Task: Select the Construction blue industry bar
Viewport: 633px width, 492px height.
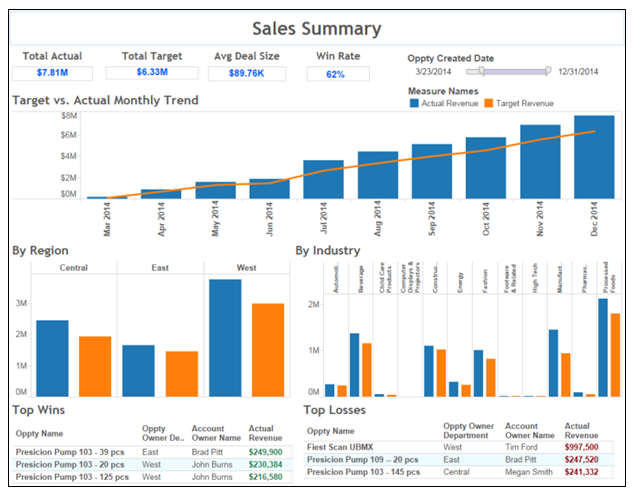Action: pos(429,371)
